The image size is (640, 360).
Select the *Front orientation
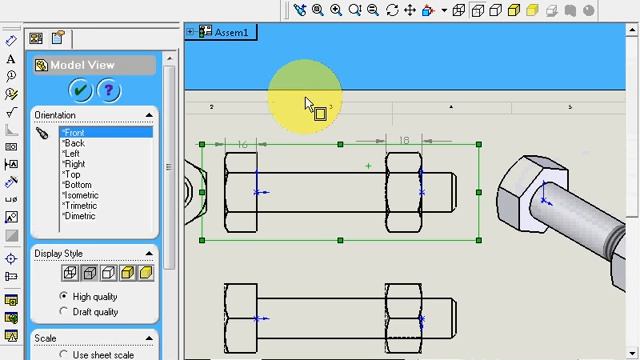click(106, 132)
